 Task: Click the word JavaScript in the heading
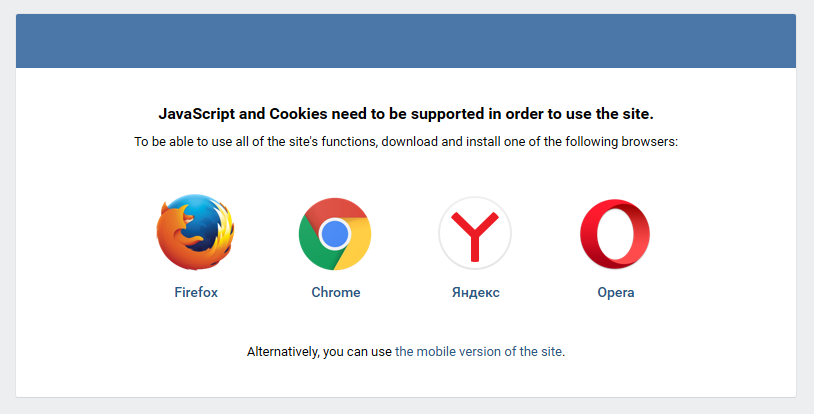click(197, 114)
